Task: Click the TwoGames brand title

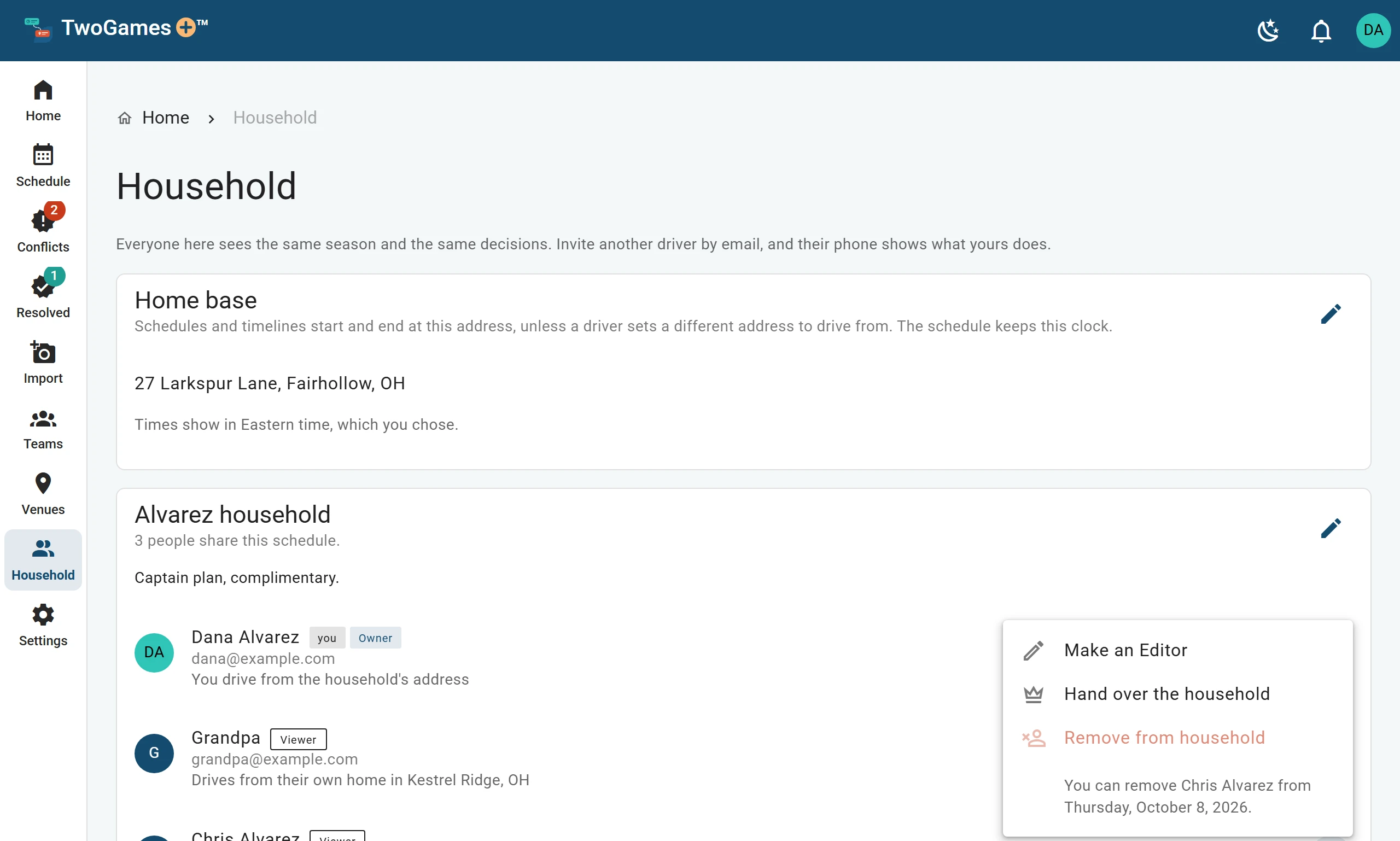Action: click(135, 28)
